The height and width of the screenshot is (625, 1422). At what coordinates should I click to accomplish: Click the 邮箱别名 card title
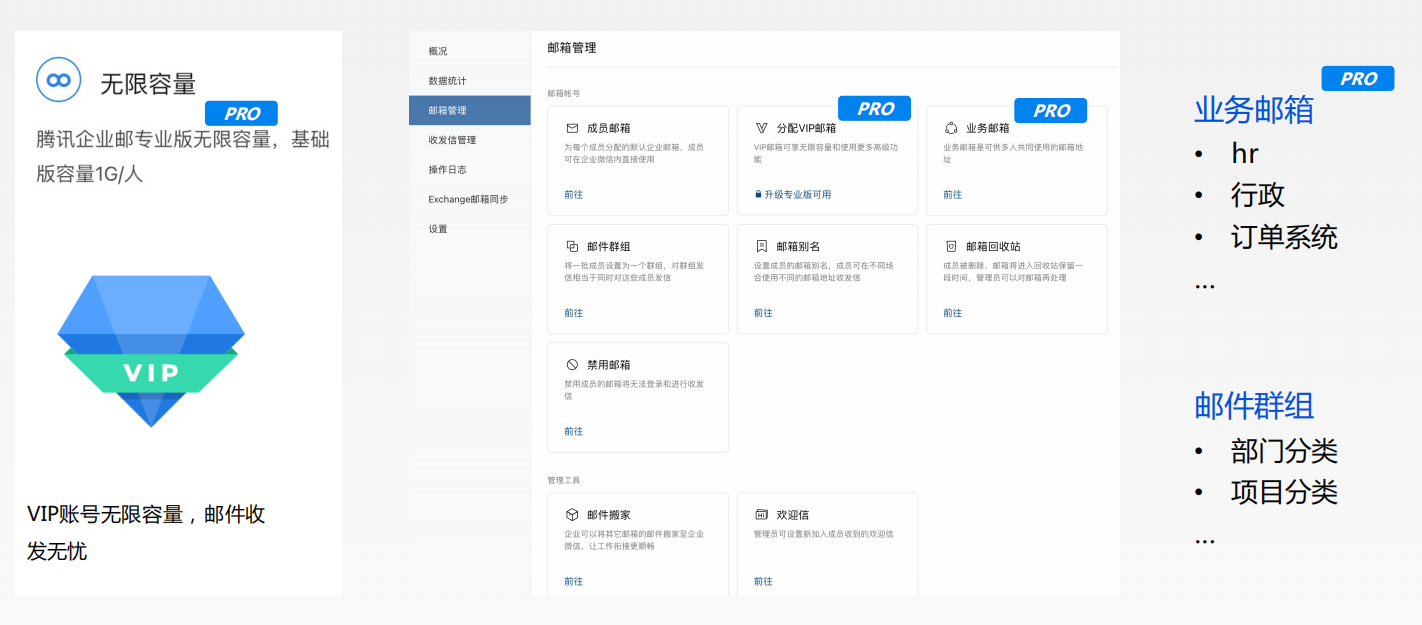pyautogui.click(x=798, y=246)
